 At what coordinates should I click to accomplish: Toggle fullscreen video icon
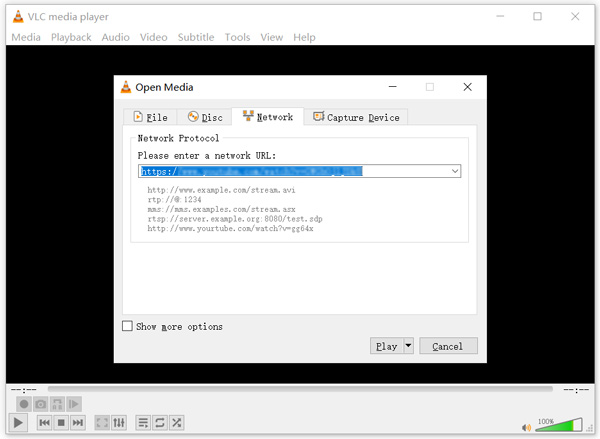[x=102, y=423]
